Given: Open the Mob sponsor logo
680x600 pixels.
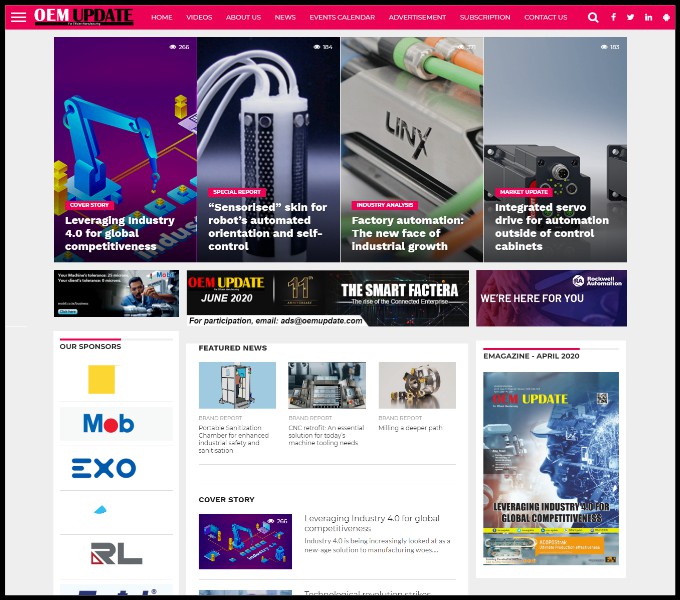Looking at the screenshot, I should (x=108, y=424).
